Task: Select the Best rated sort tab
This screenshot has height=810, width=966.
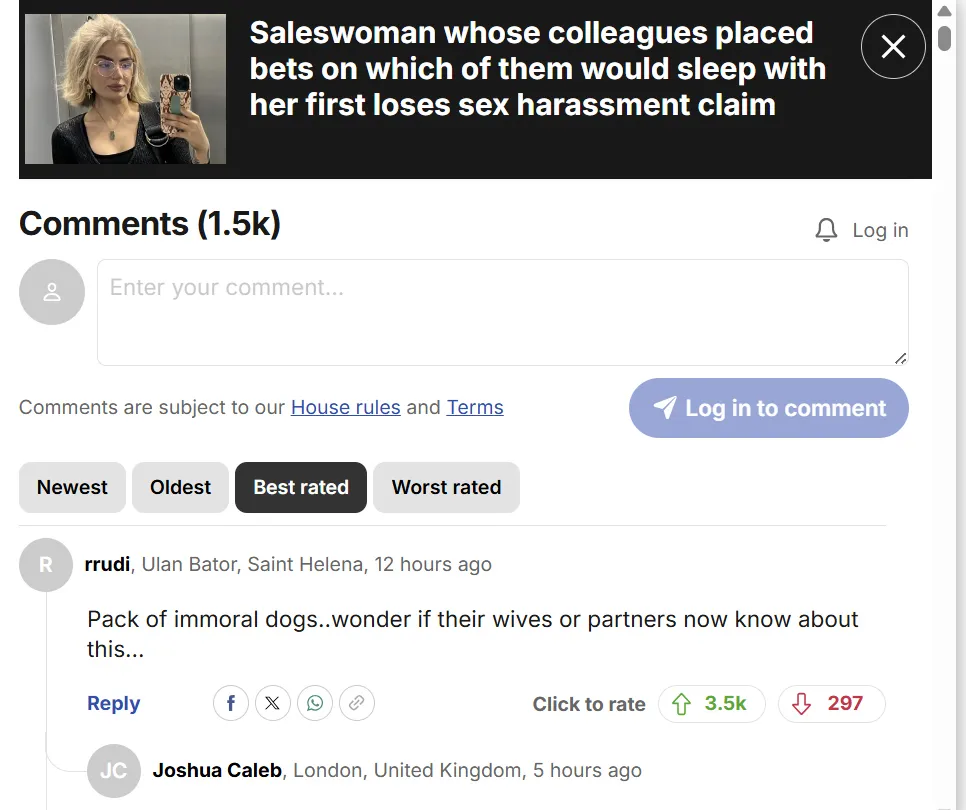Action: tap(301, 488)
